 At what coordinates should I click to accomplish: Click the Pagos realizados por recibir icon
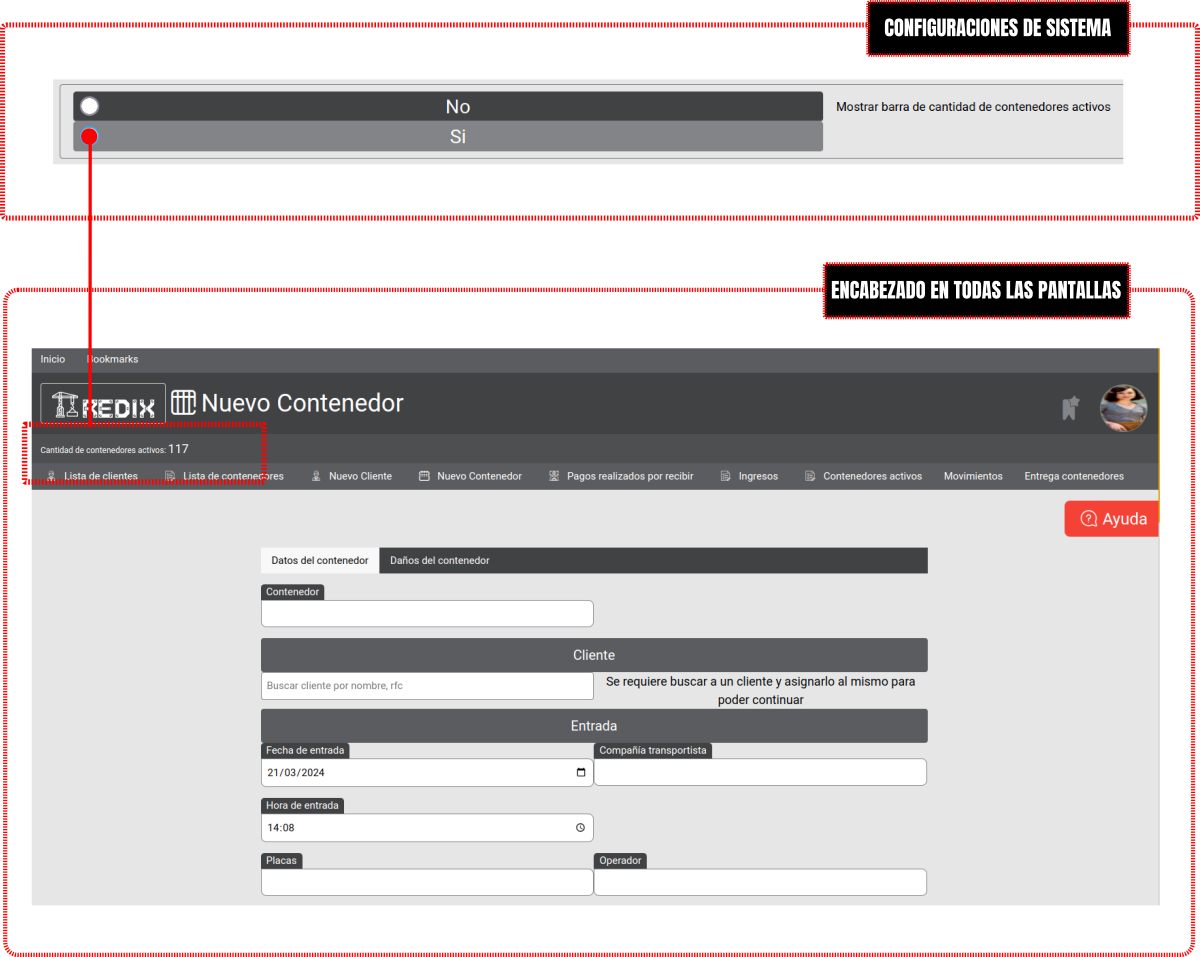(x=554, y=477)
